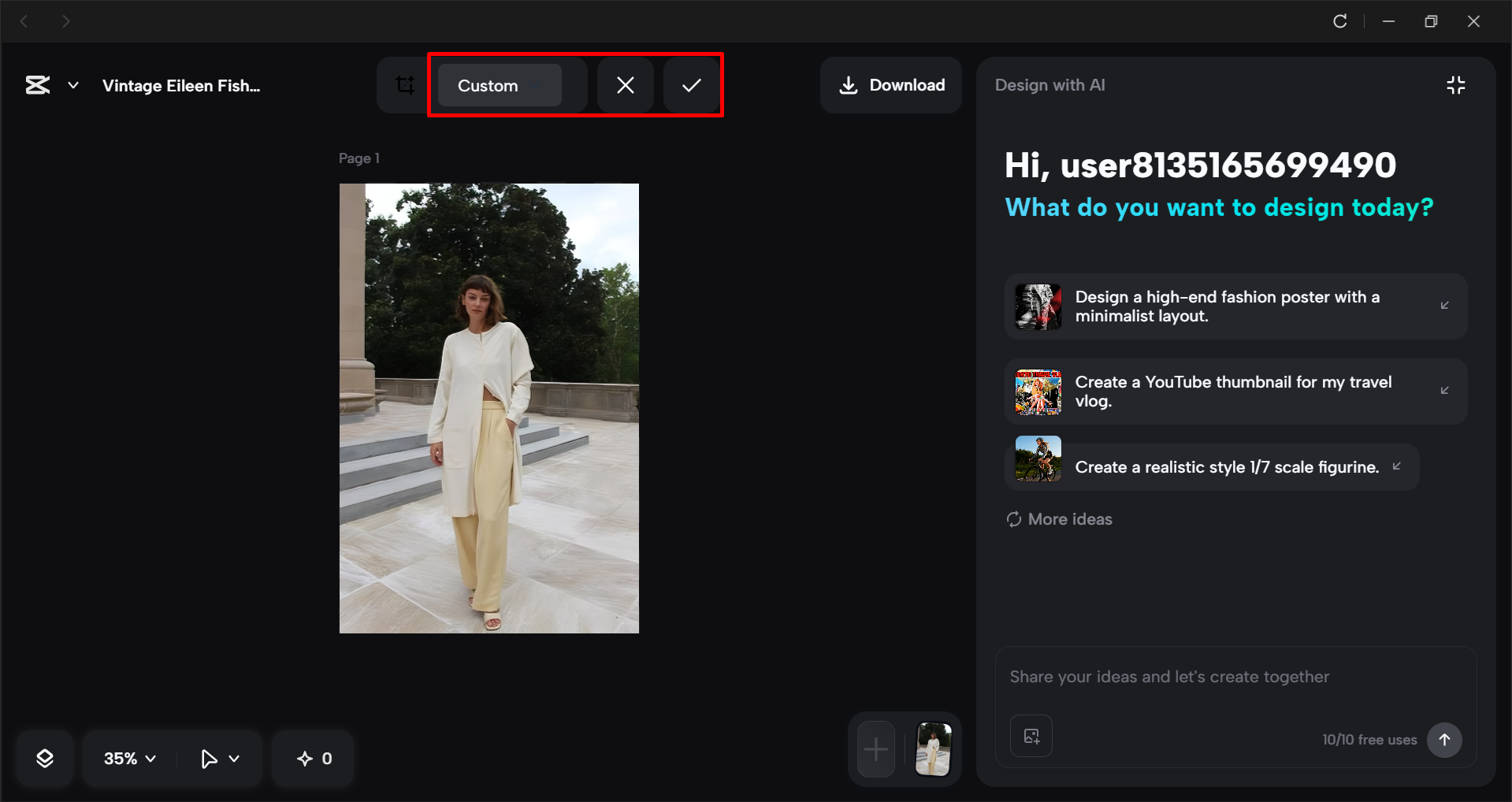Select the page thumbnail near bottom right

point(933,749)
